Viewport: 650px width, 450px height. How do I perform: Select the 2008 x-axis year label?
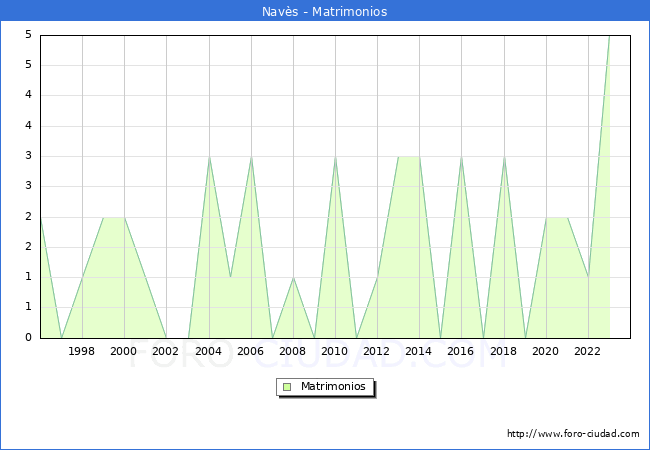(x=292, y=351)
